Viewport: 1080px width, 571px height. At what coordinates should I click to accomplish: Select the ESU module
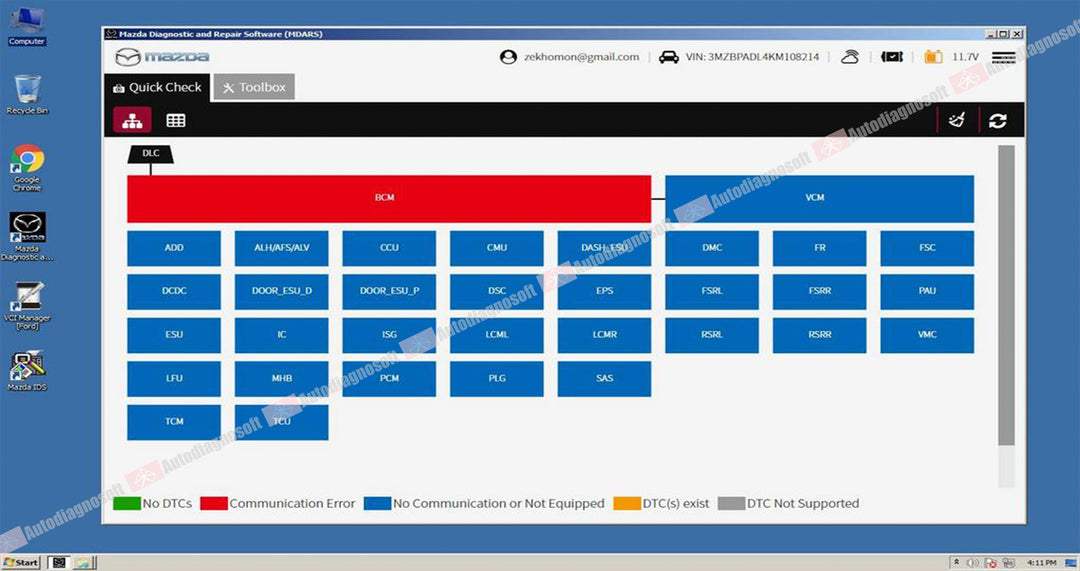174,335
